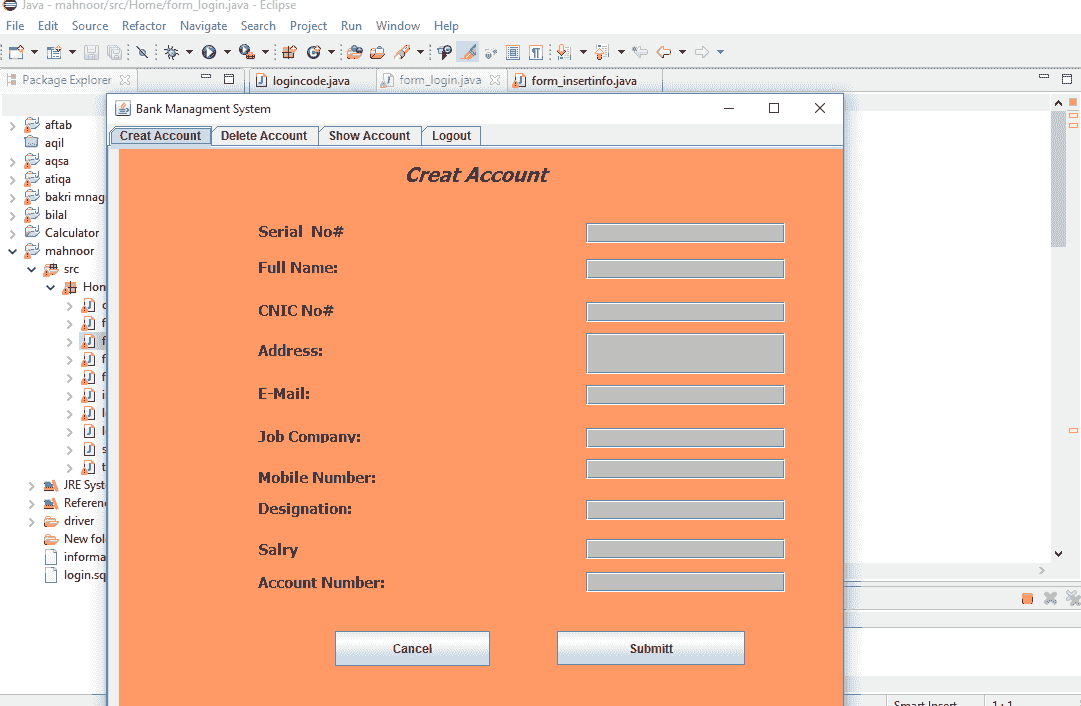Click the Skip All Breakpoints icon
Viewport: 1081px width, 706px height.
142,52
